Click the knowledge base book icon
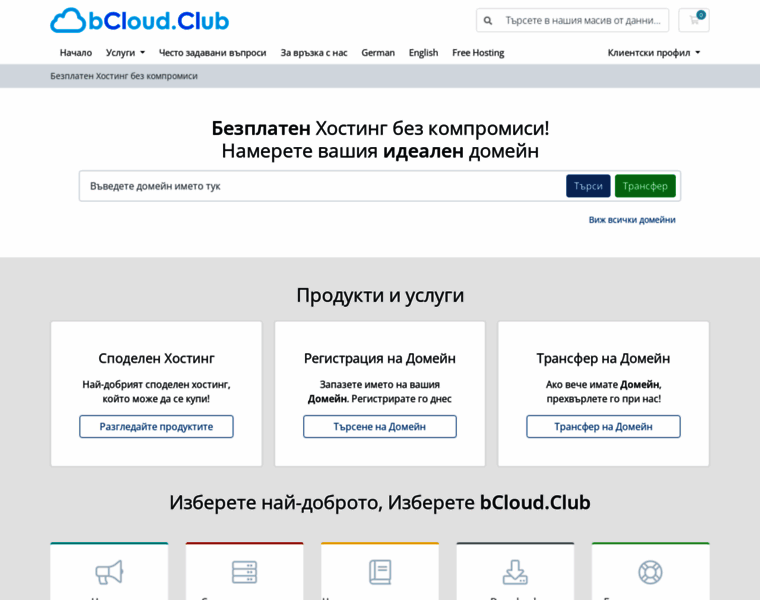Screen dimensions: 760x600 (380, 572)
